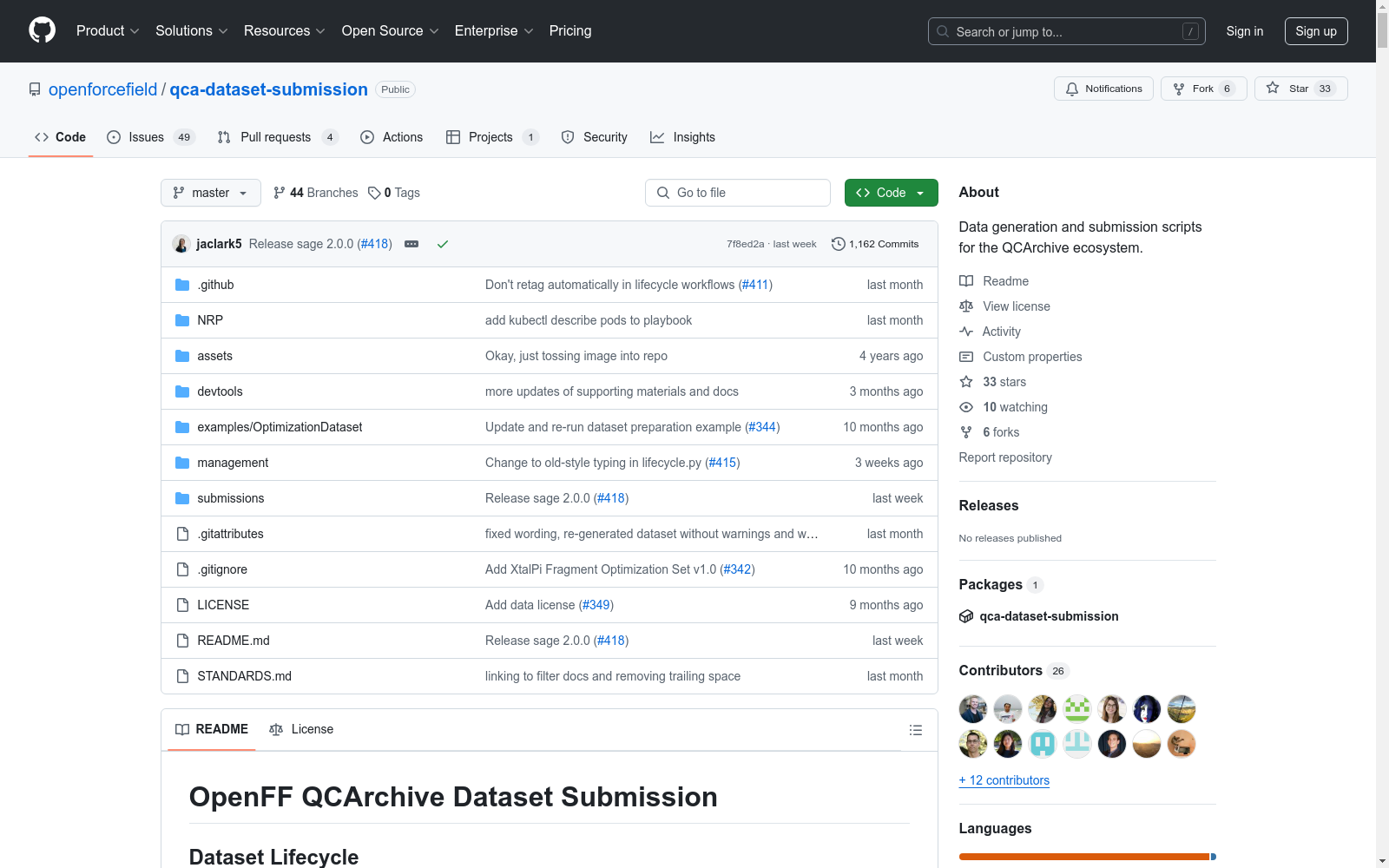Open the NRP folder
1389x868 pixels.
(x=210, y=320)
